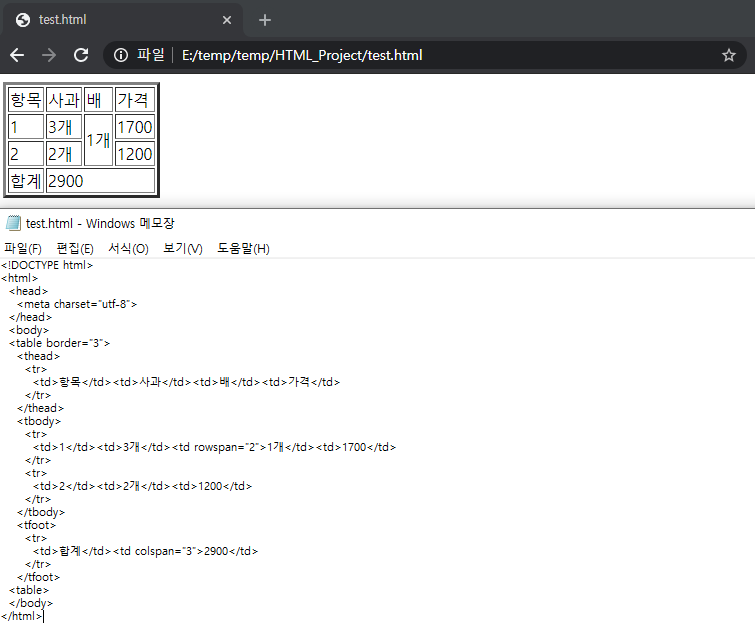Click the 3개 table cell
Screen dimensions: 755x628
(64, 127)
